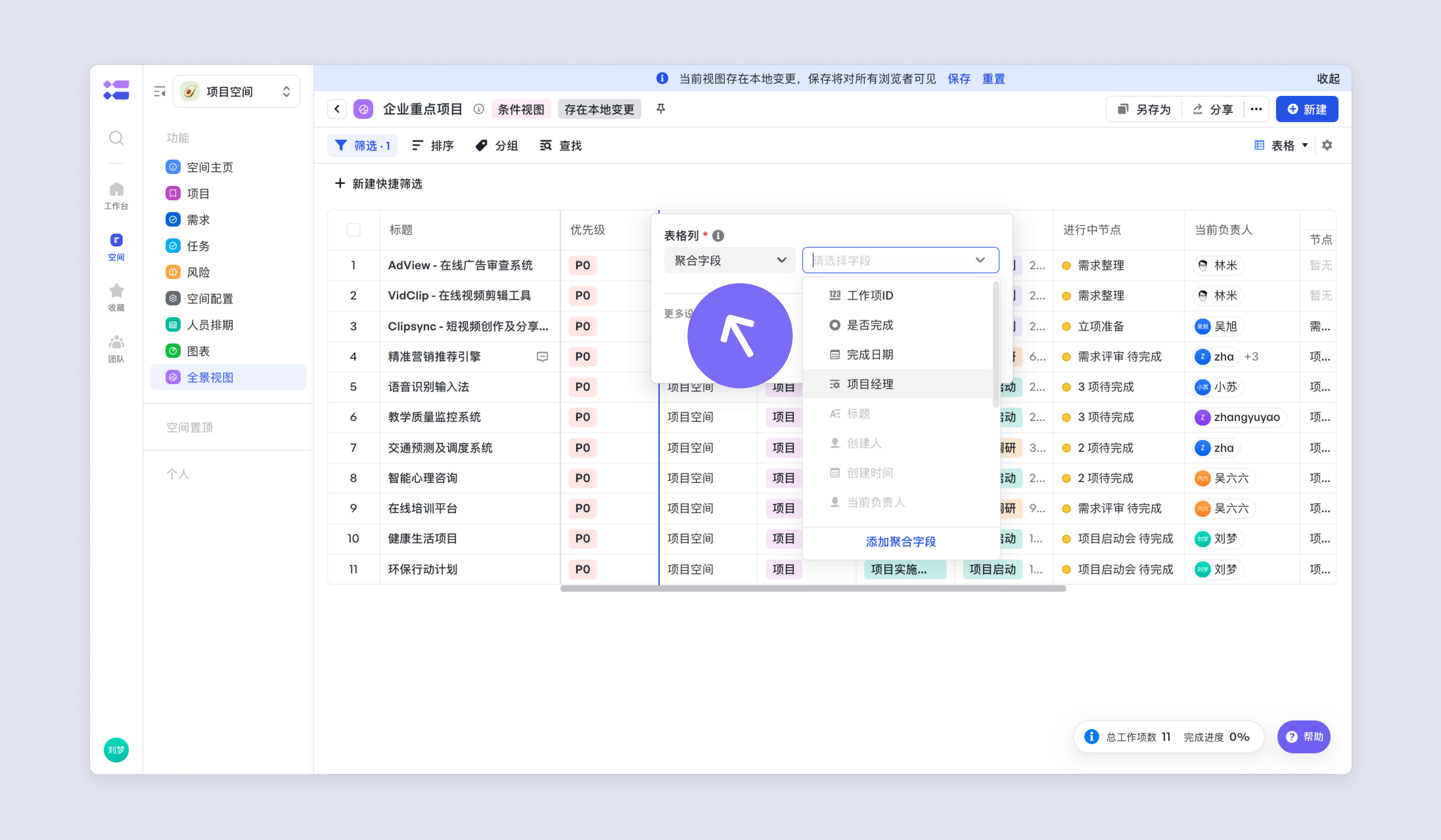Click the 另存为 button
This screenshot has height=840, width=1441.
(1144, 109)
